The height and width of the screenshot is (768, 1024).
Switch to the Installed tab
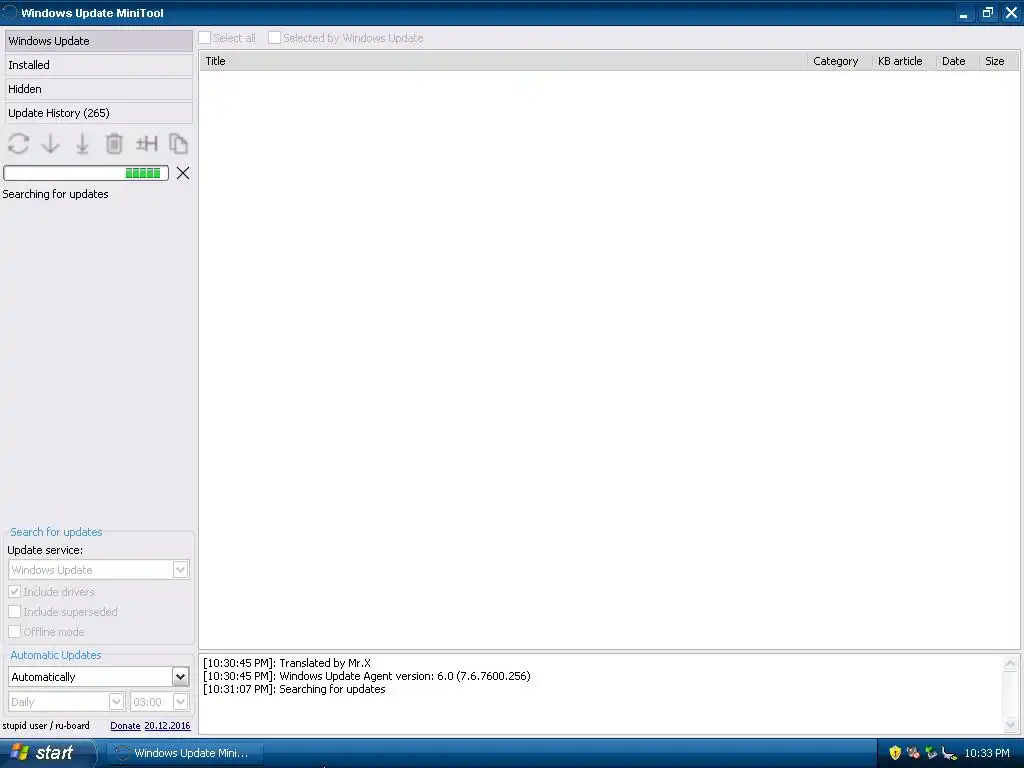pos(99,65)
